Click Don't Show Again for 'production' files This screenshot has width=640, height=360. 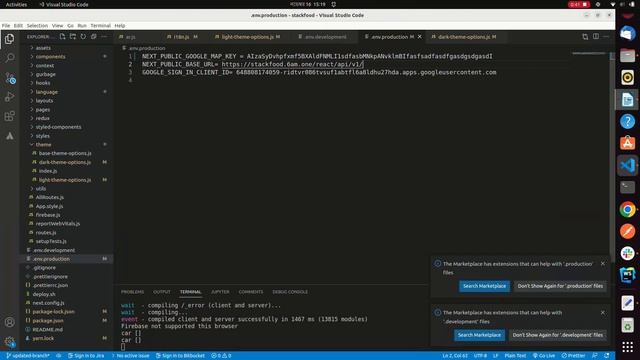[560, 286]
